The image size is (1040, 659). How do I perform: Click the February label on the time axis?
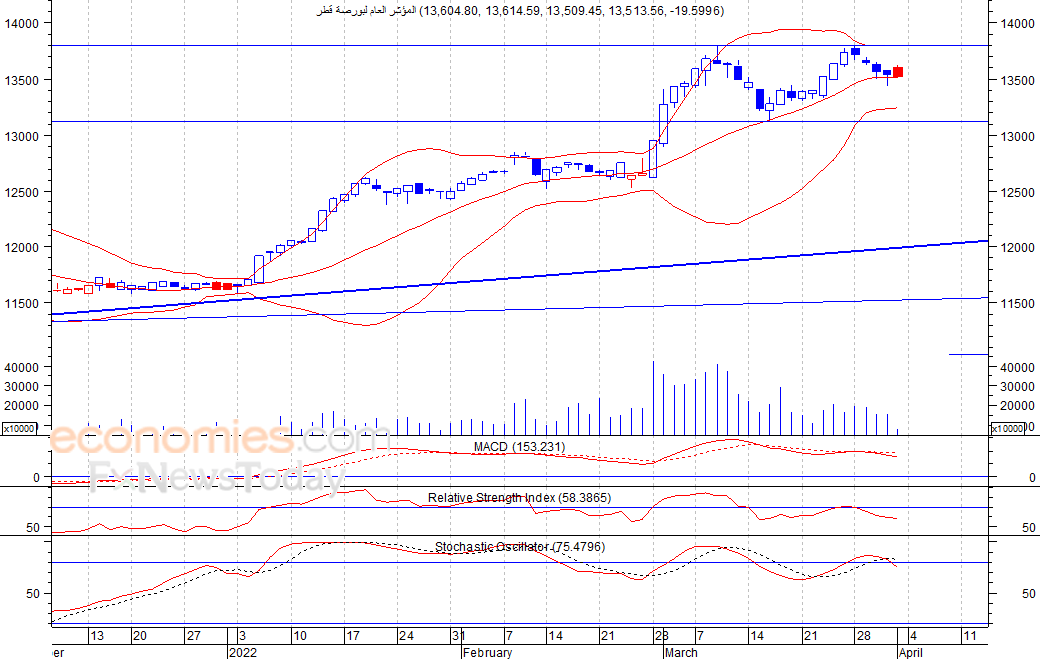[488, 652]
